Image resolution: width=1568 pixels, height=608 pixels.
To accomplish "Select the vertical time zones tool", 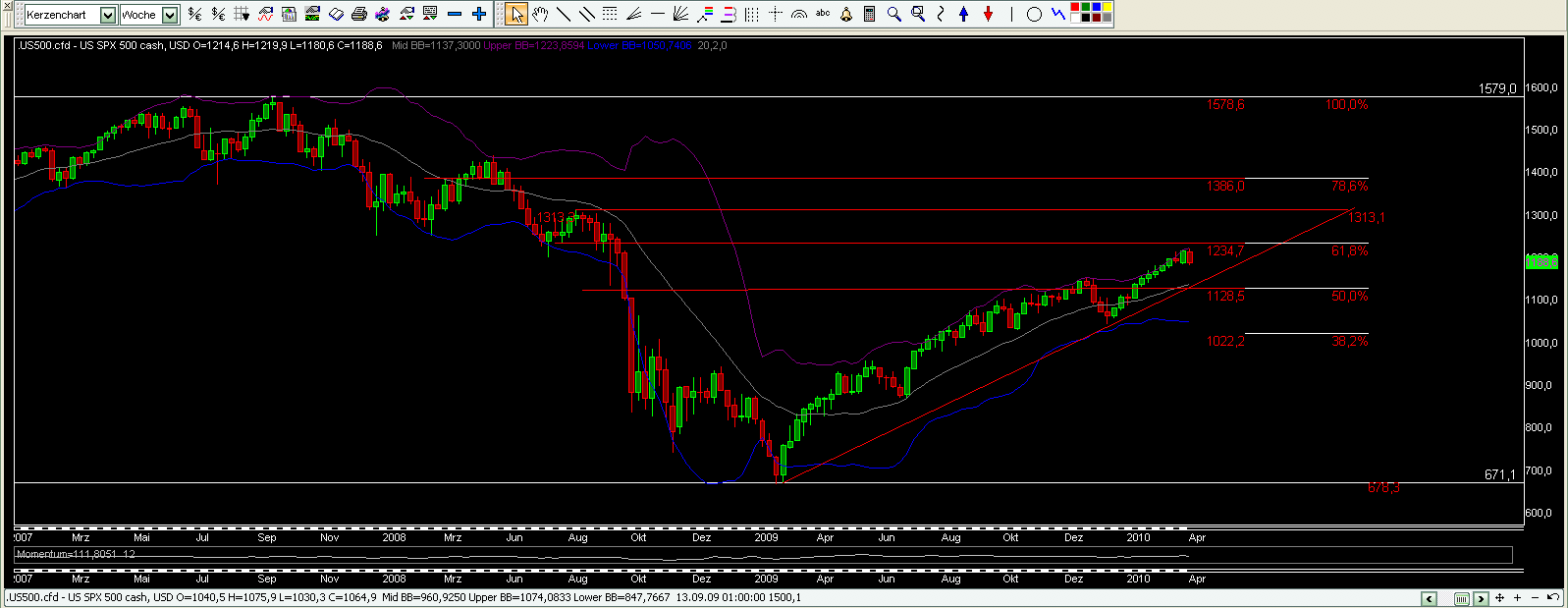I will [x=751, y=14].
